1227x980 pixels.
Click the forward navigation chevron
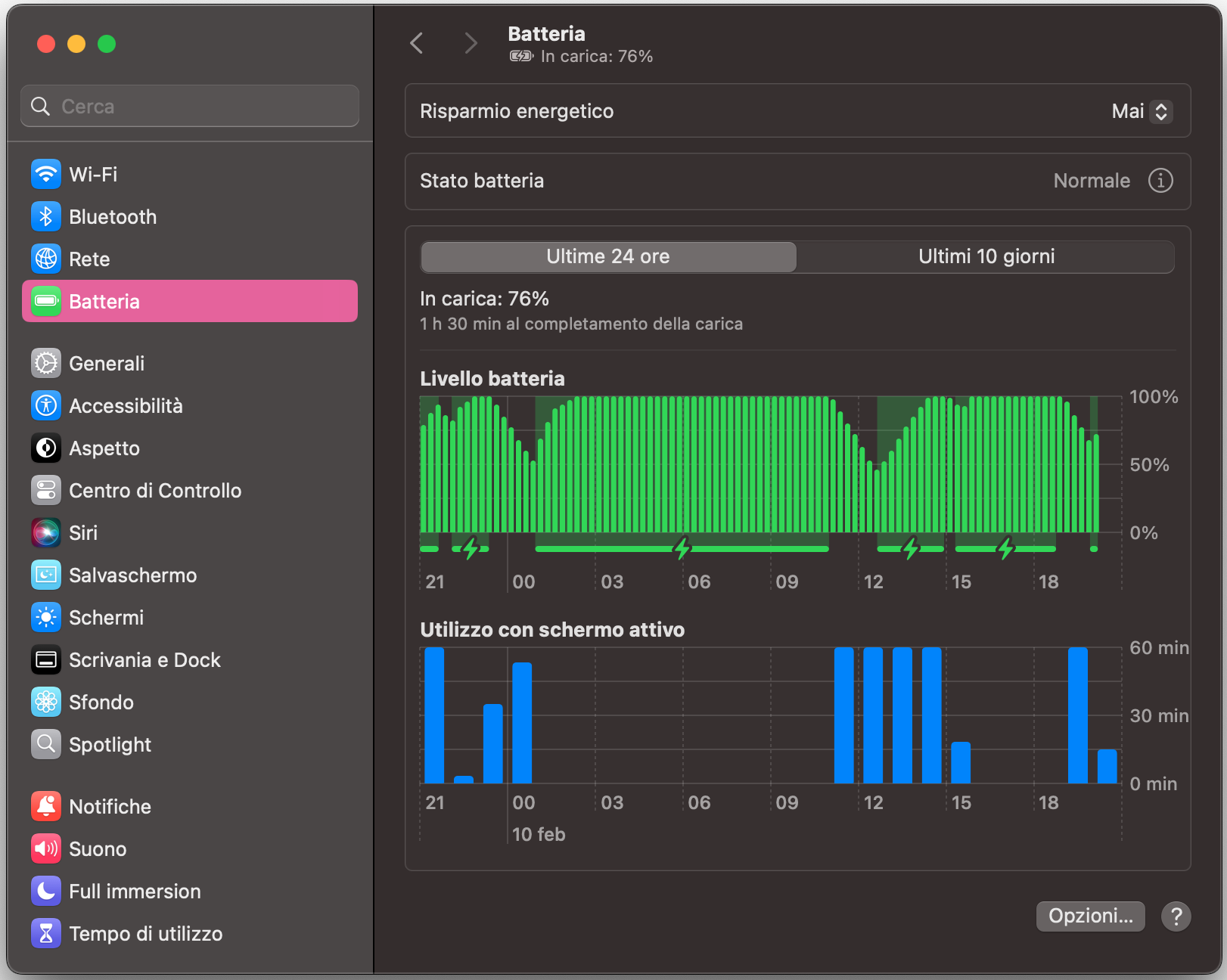click(471, 43)
